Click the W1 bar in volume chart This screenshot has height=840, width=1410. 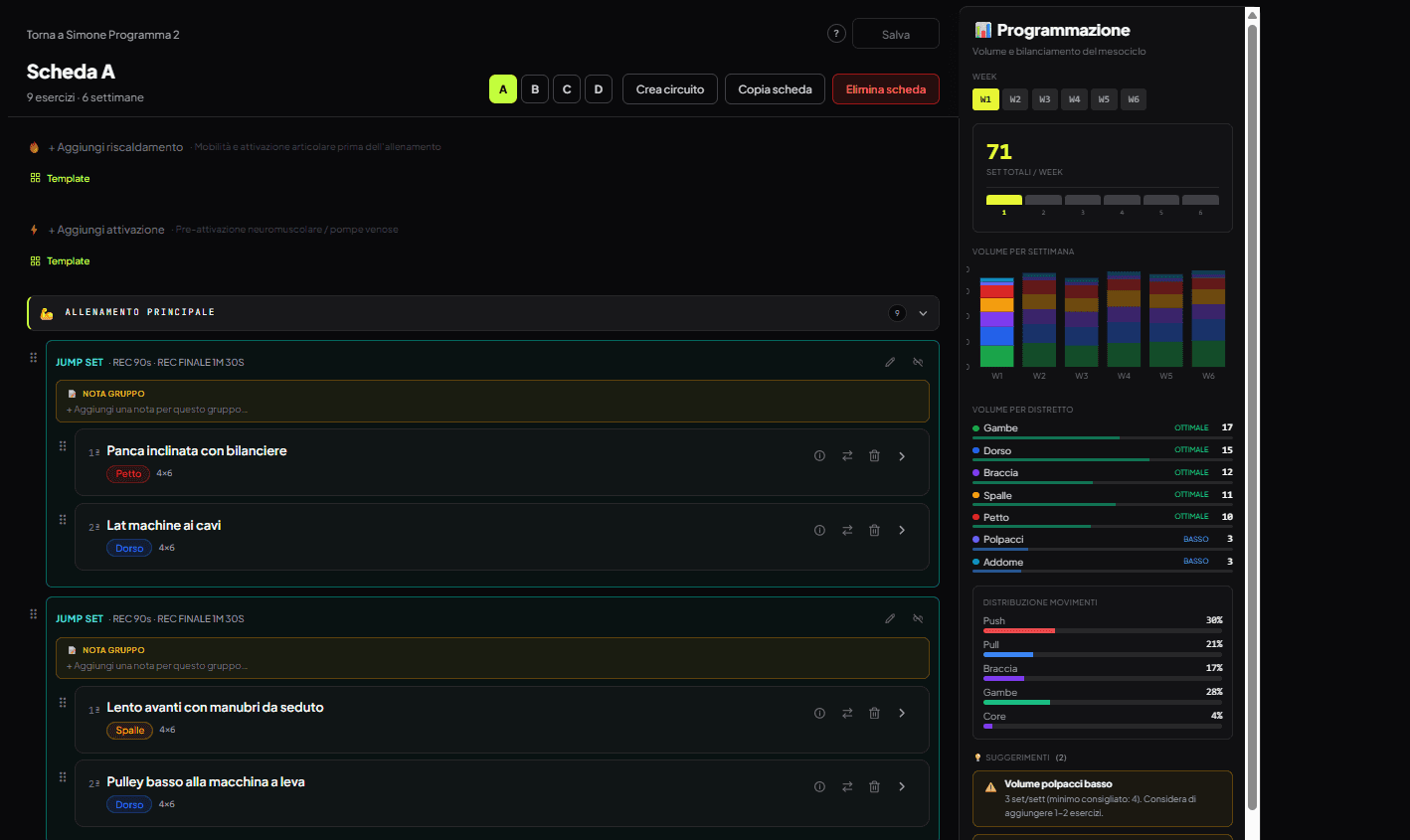(997, 322)
